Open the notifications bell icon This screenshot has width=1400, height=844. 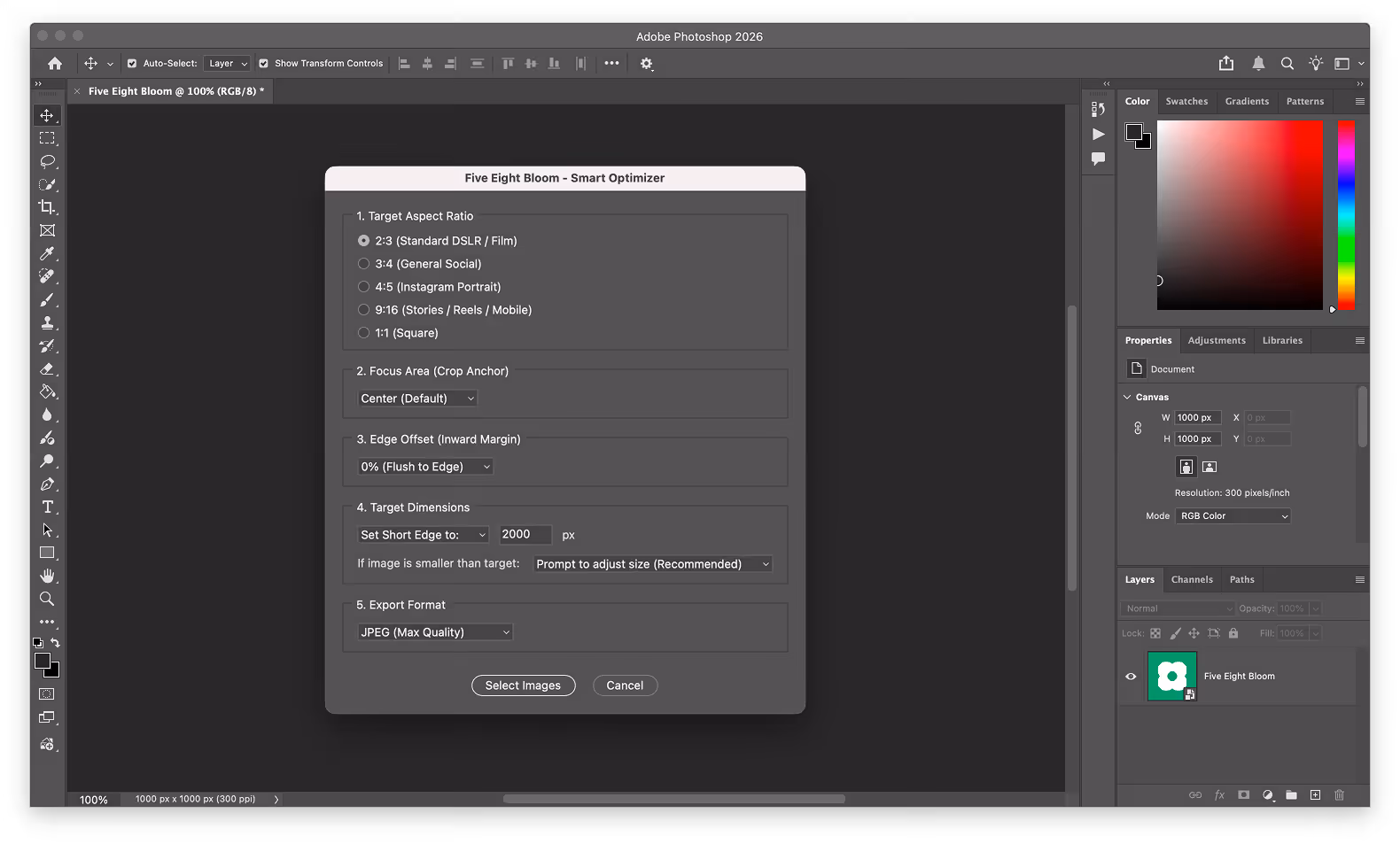pos(1258,63)
